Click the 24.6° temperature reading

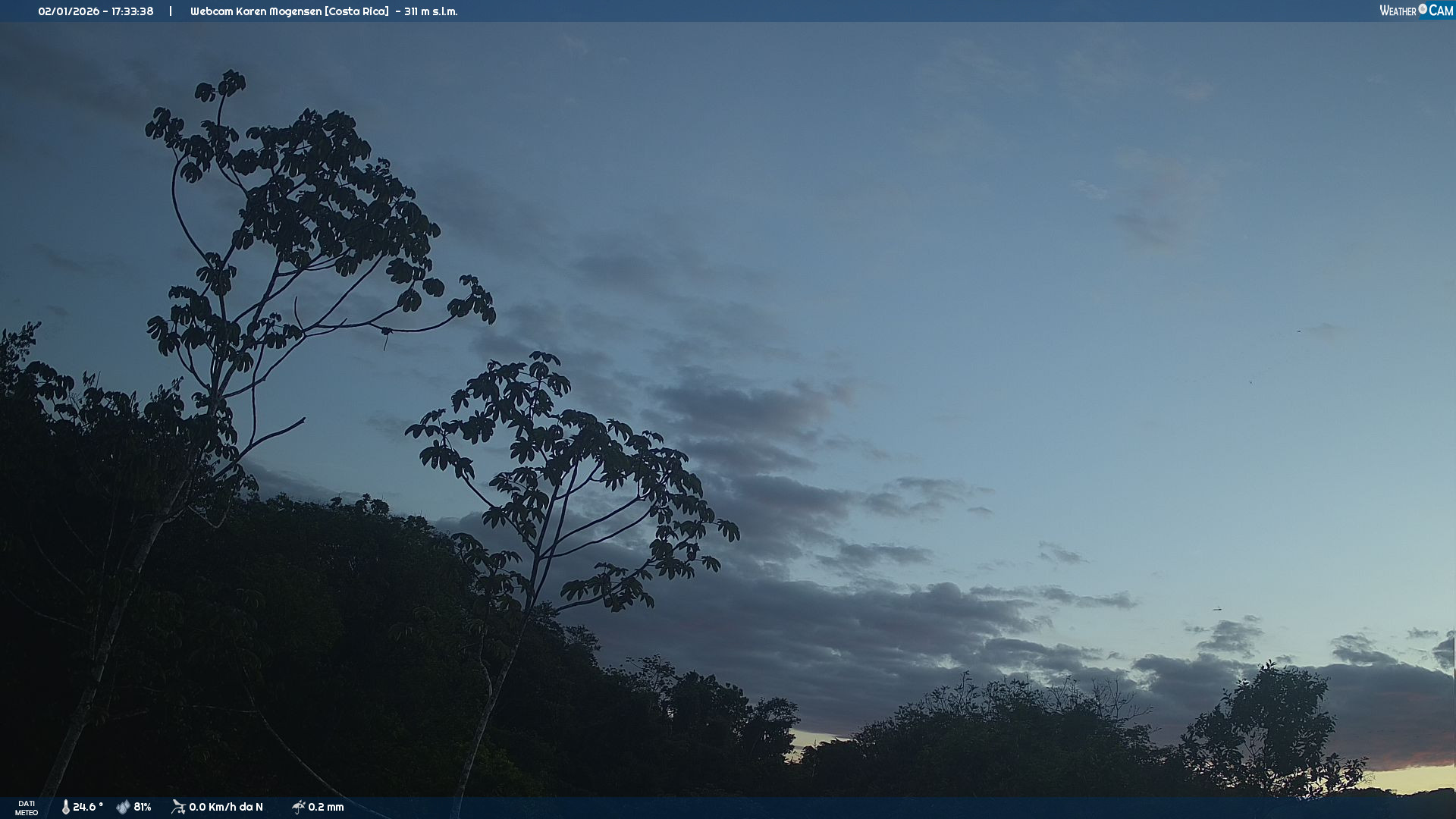click(87, 807)
